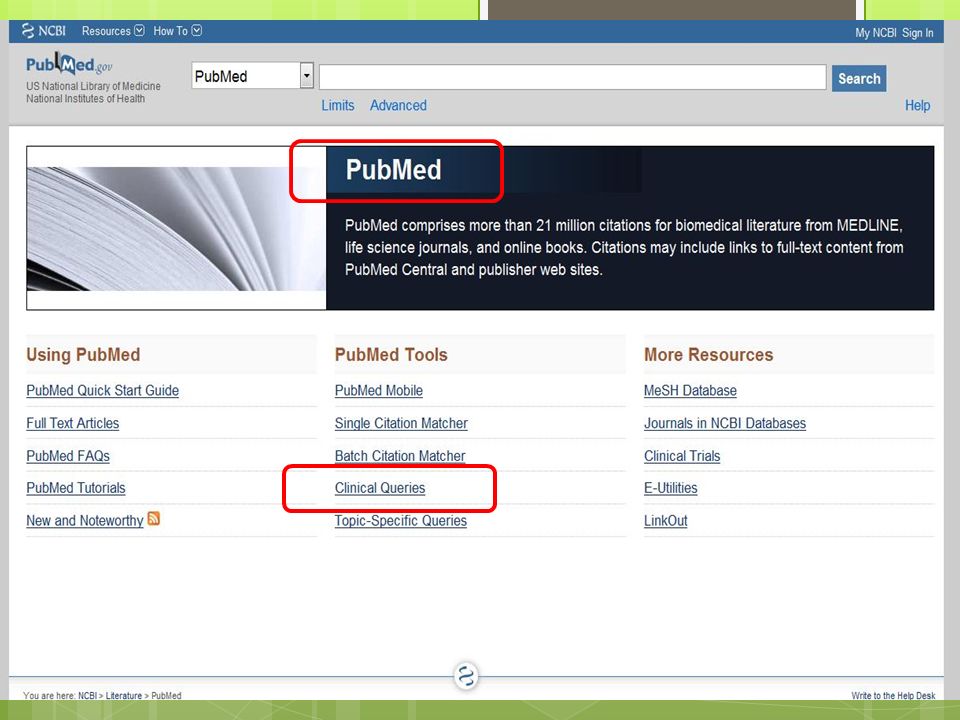
Task: Open Full Text Articles link
Action: pos(73,423)
